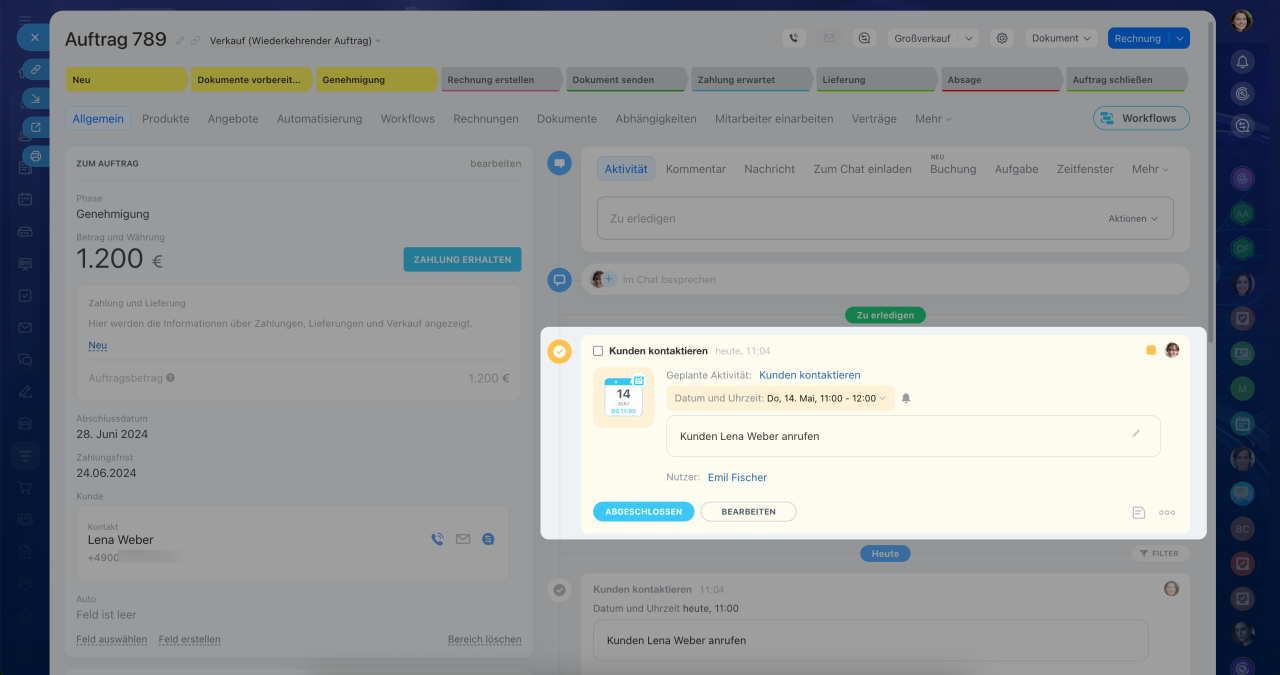Click the ABGESCHLOSSEN button

[x=643, y=511]
